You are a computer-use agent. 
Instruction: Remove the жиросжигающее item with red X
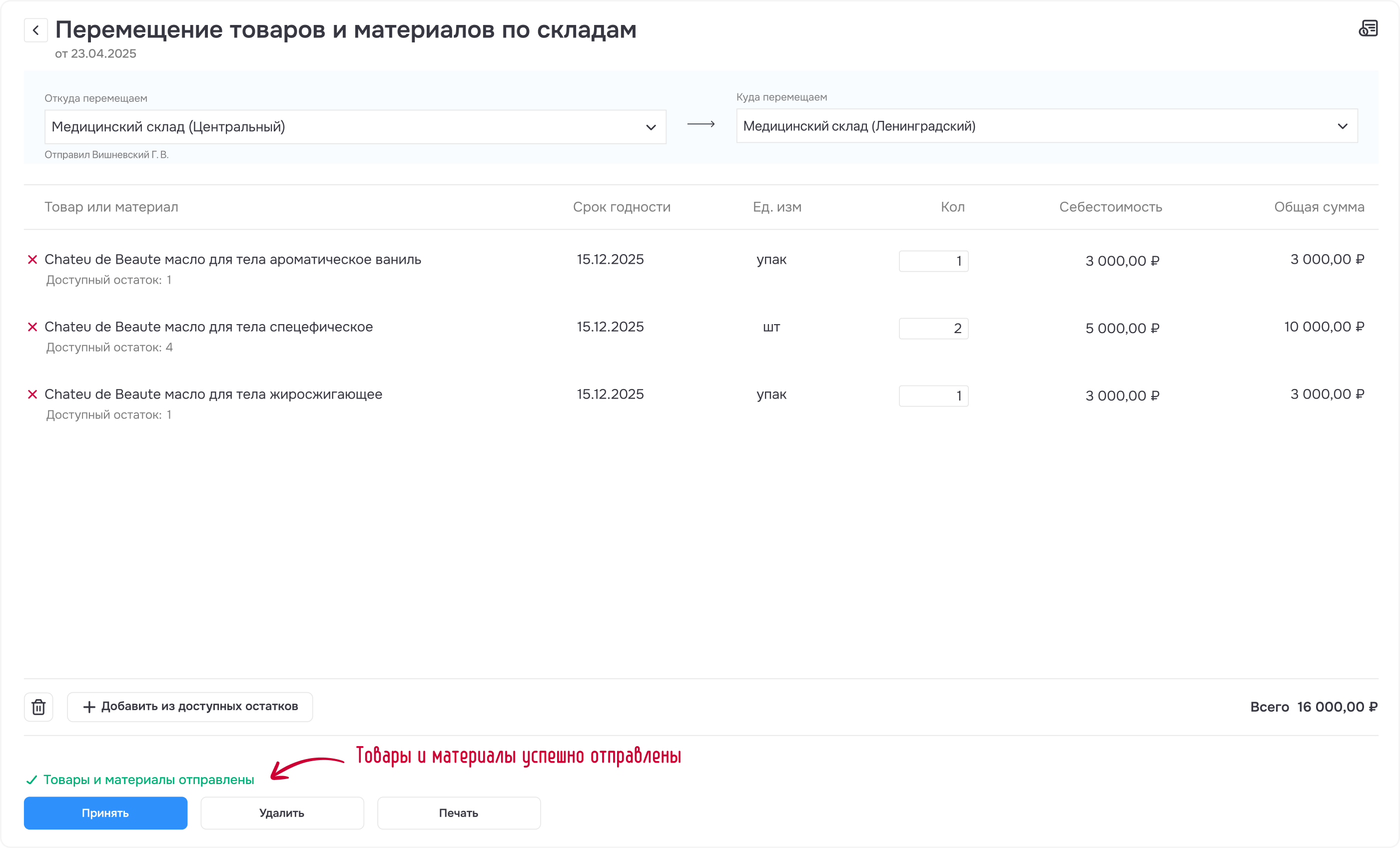(x=32, y=395)
